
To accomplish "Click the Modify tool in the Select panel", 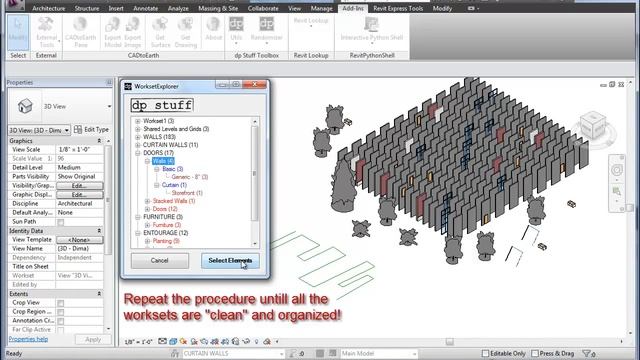I will click(18, 33).
